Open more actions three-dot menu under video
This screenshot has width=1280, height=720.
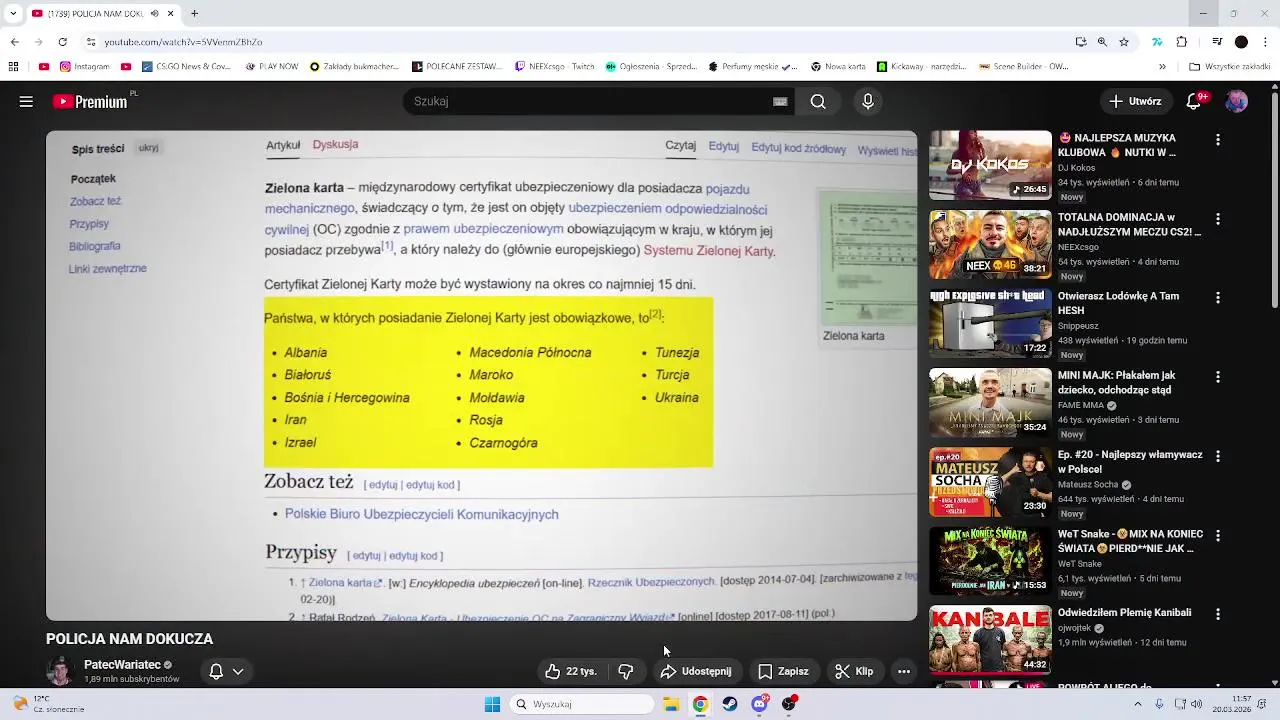(x=904, y=672)
